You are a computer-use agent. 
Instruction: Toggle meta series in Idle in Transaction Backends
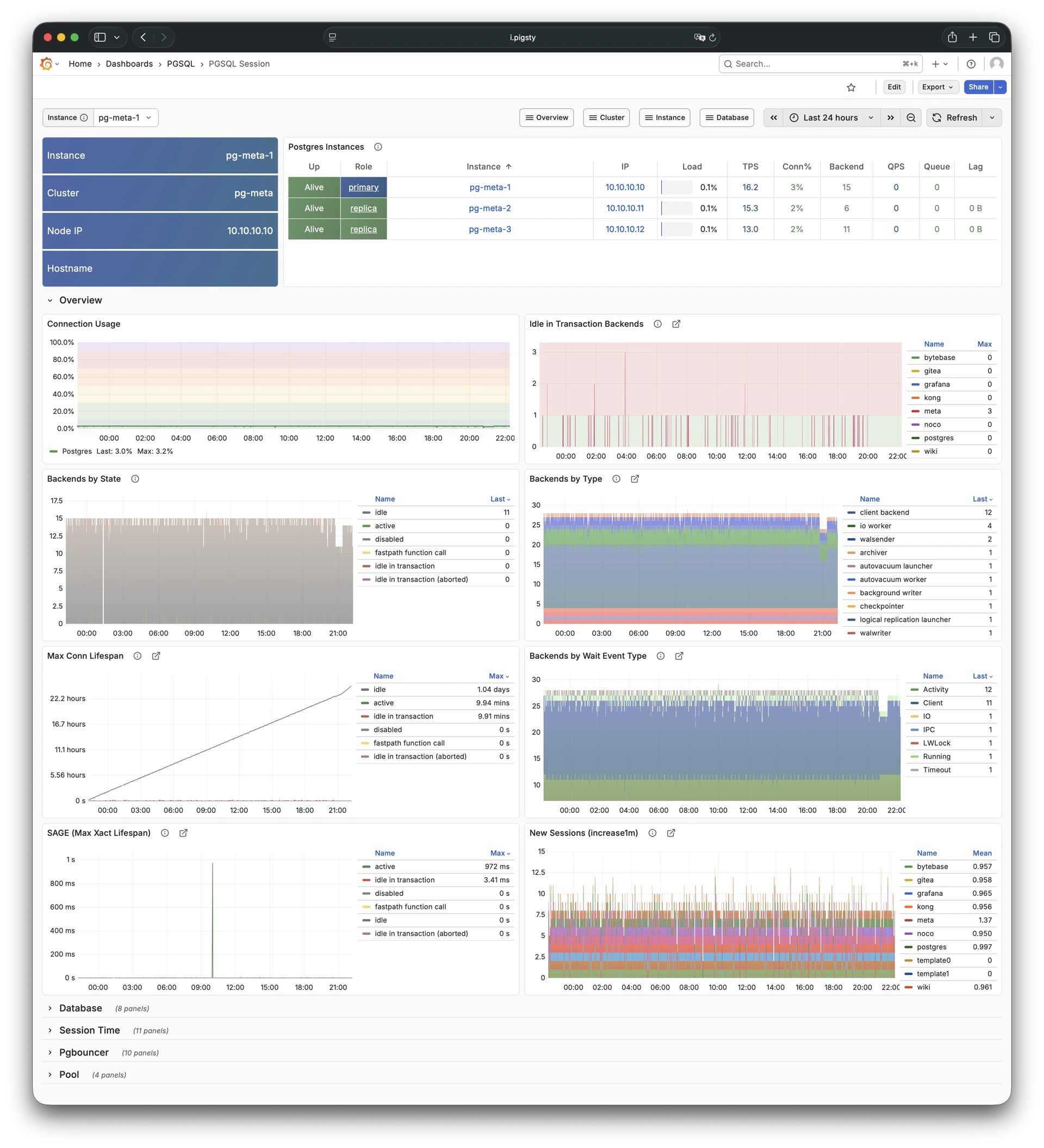tap(933, 411)
